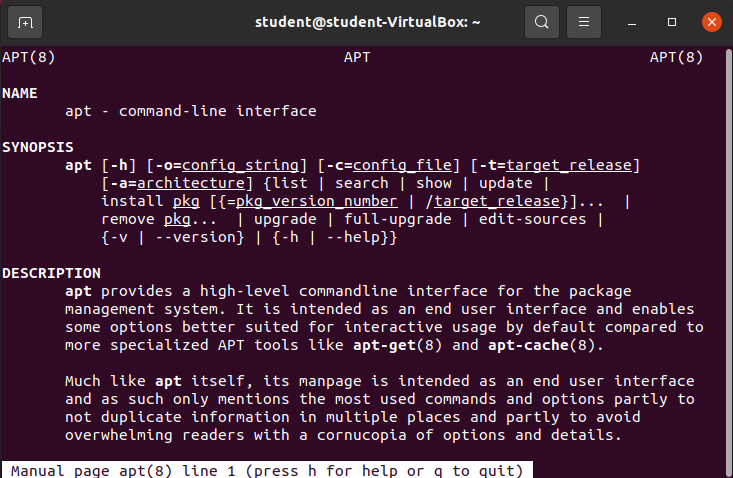Click the NAME section heading

(x=20, y=92)
